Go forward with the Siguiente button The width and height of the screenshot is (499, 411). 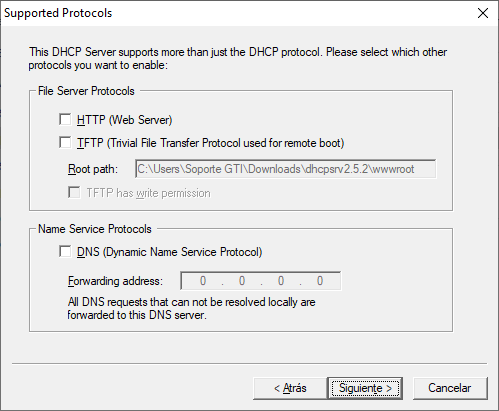(365, 388)
